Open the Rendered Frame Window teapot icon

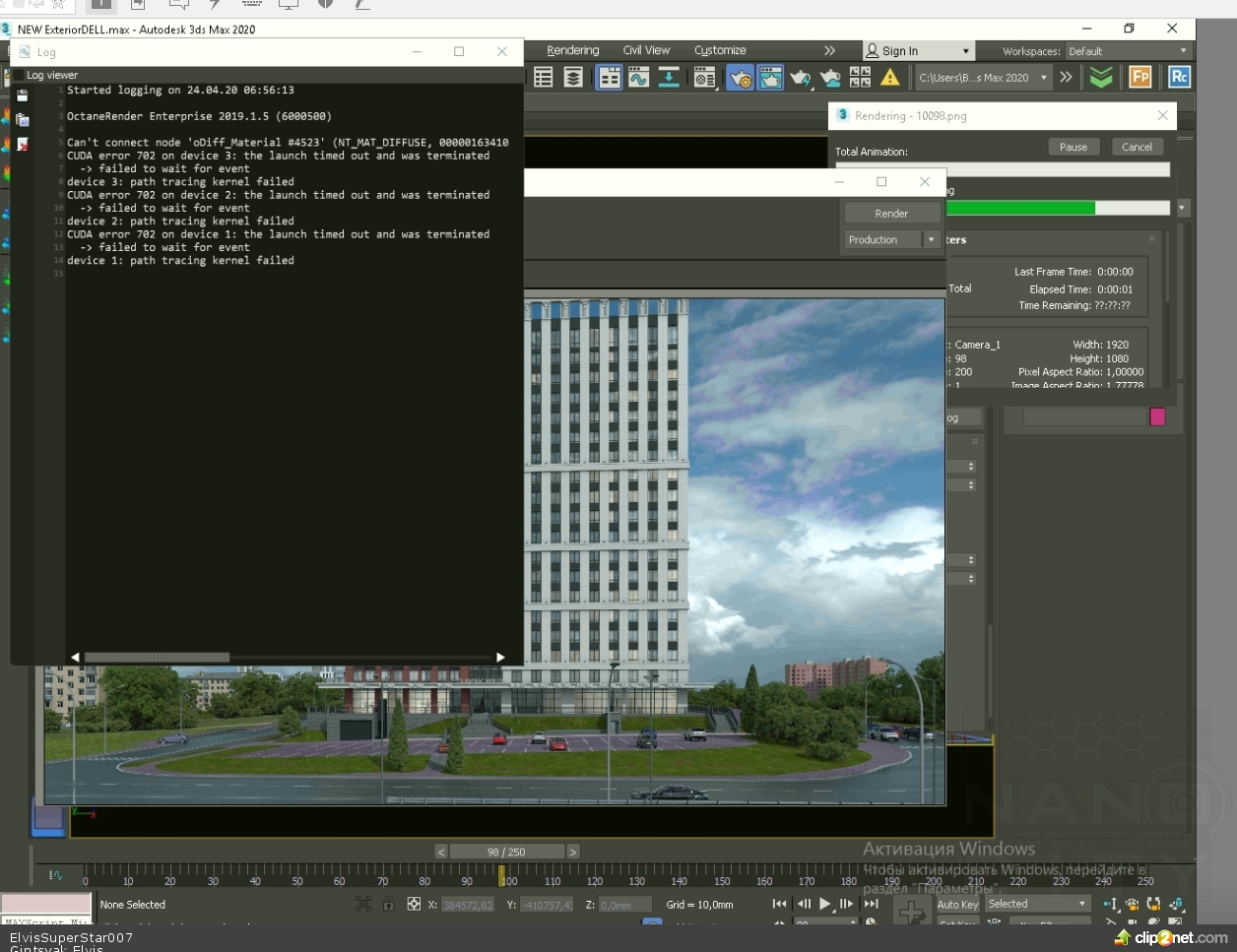tap(770, 77)
